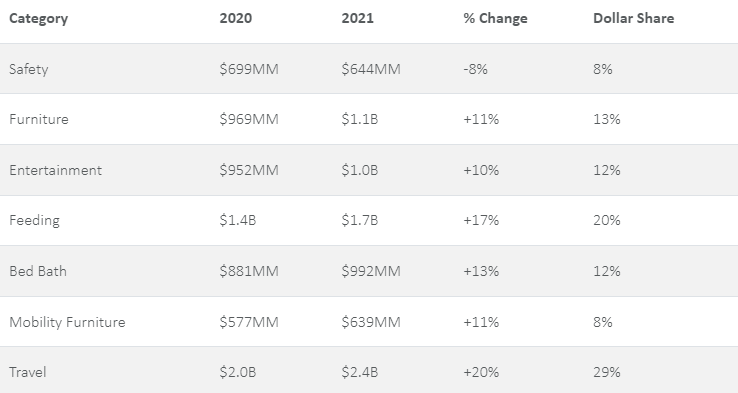Click the +17% Feeding change value

click(x=481, y=220)
